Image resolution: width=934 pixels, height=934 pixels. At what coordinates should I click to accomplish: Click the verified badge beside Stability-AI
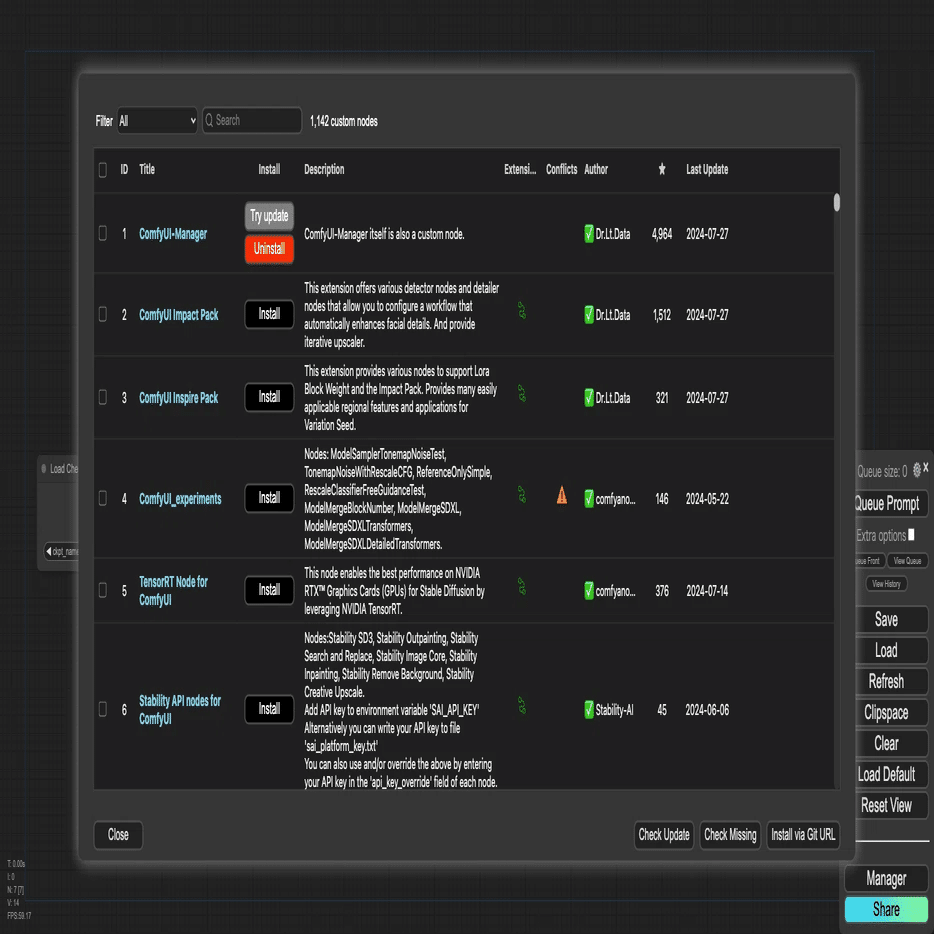click(x=589, y=710)
